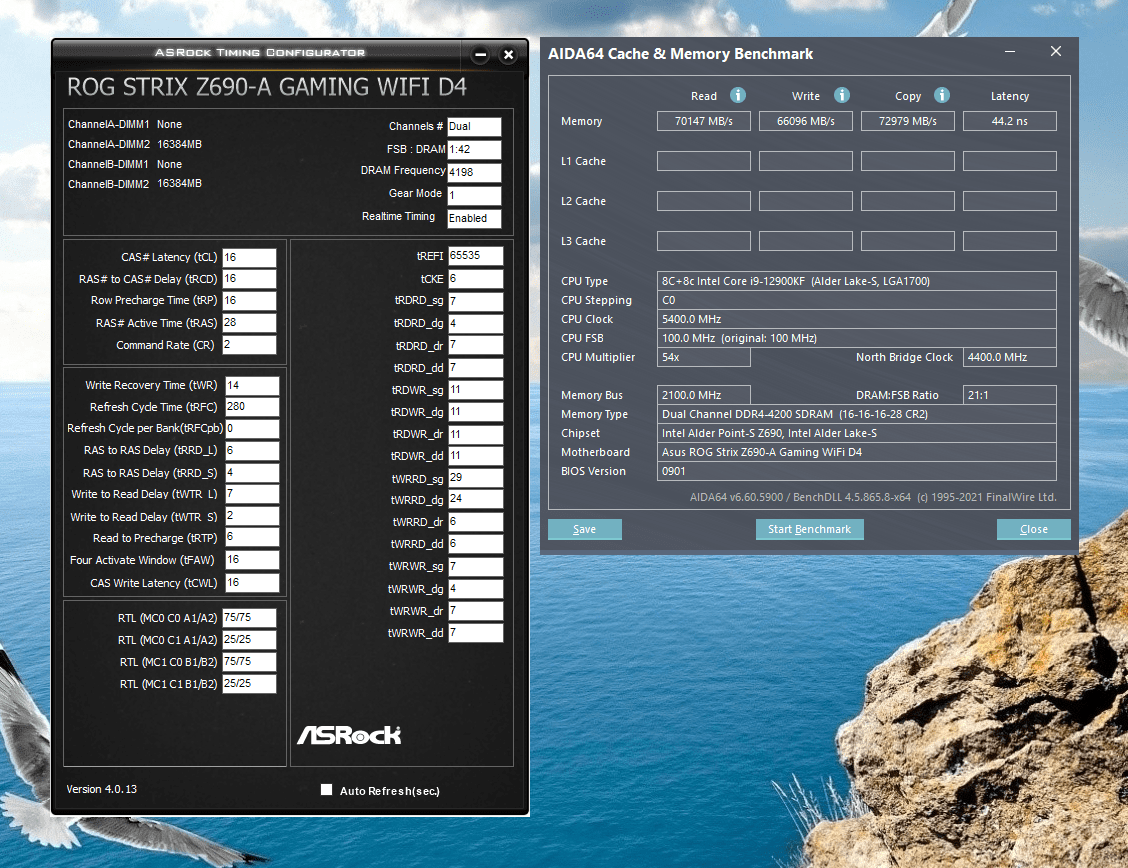
Task: Click the tWRRD_dg field showing 24
Action: pos(476,499)
